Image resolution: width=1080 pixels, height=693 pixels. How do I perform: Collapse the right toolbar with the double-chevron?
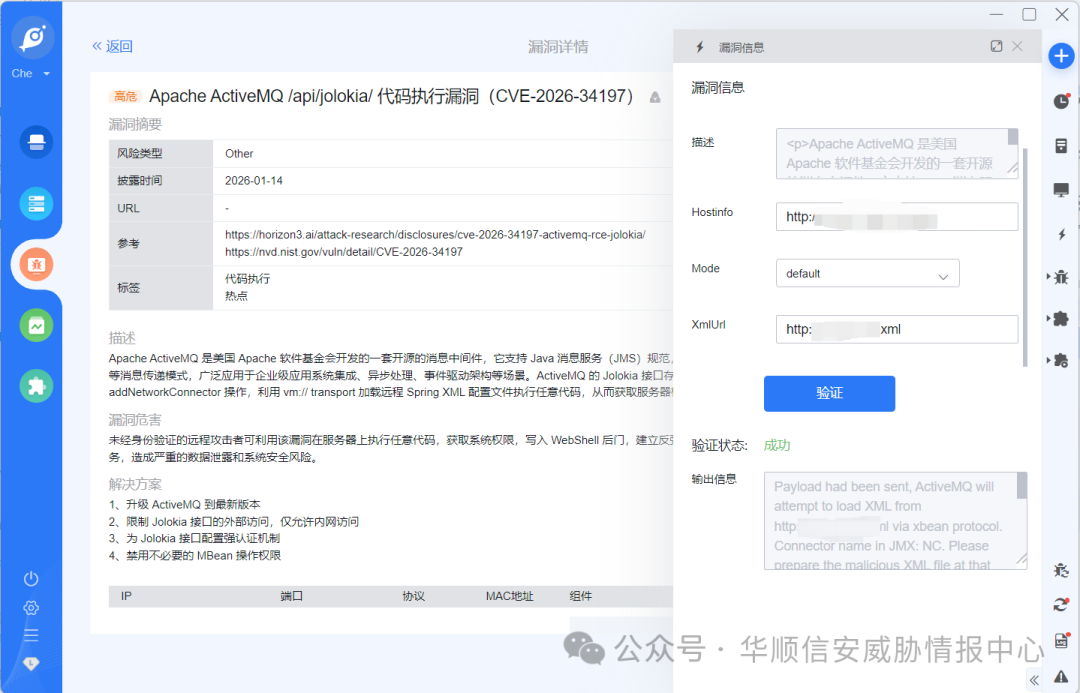point(1034,681)
